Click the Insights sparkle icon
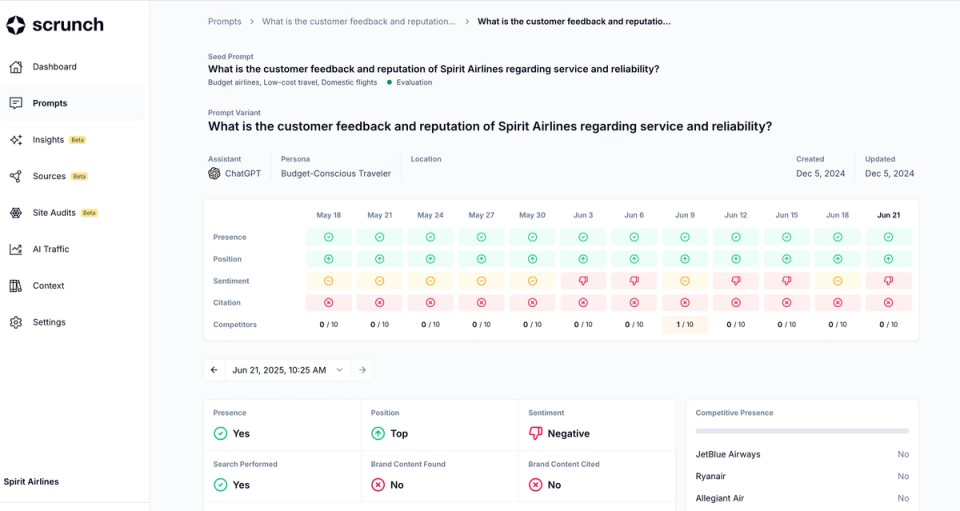This screenshot has height=511, width=960. [16, 140]
